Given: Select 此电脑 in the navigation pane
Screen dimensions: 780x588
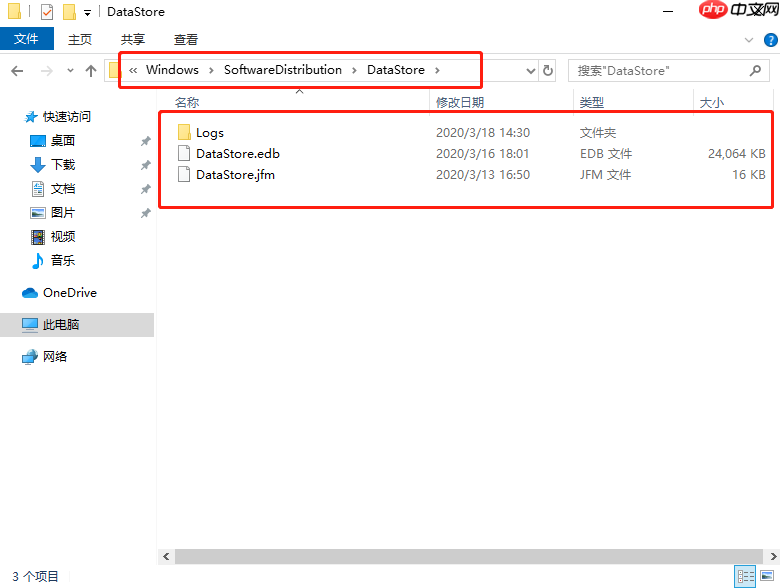Looking at the screenshot, I should [77, 325].
